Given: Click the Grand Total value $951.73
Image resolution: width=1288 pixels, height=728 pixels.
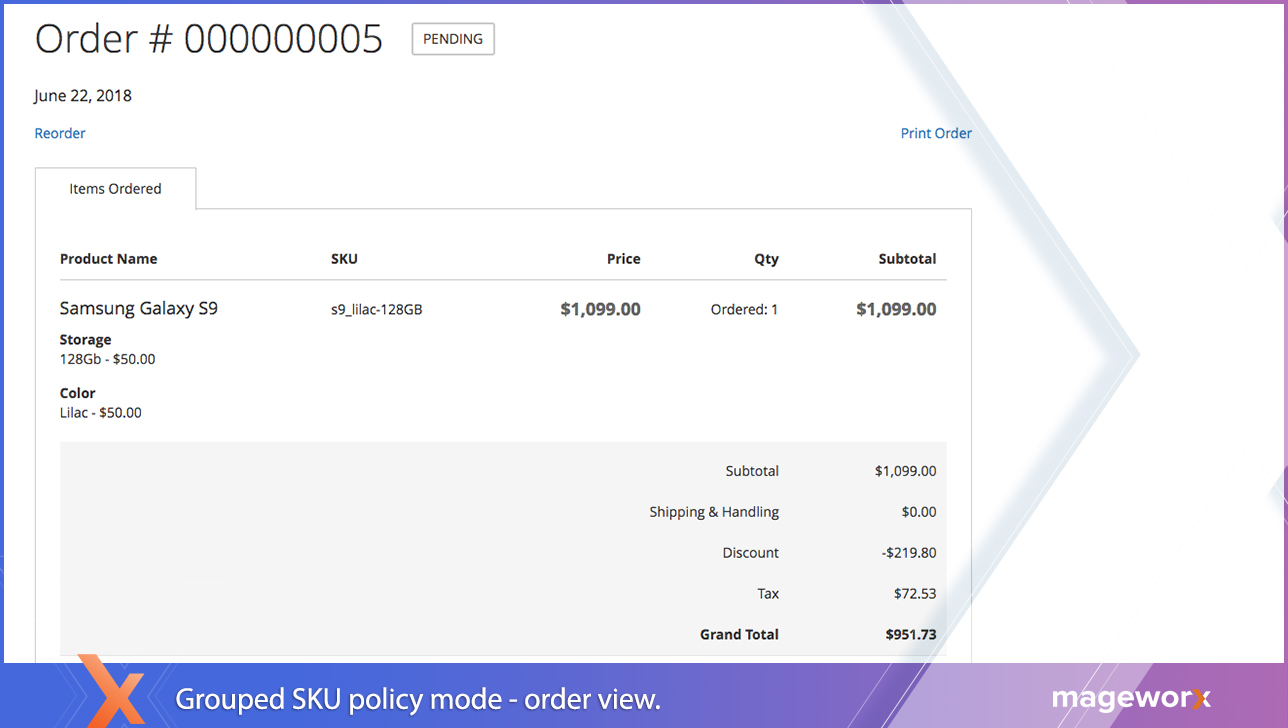Looking at the screenshot, I should pos(910,634).
